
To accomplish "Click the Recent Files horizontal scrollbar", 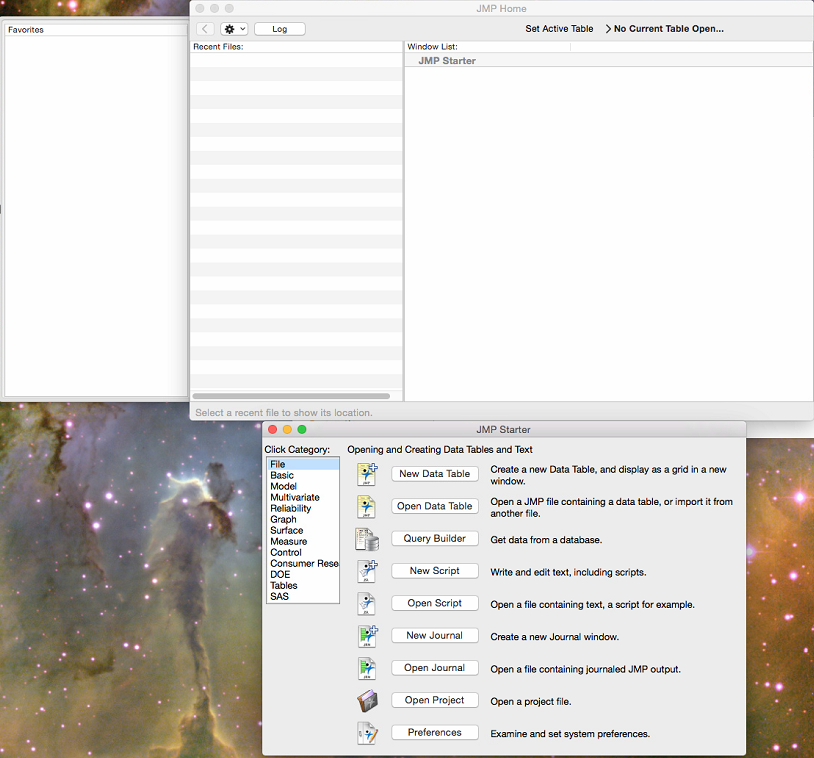I will [291, 396].
